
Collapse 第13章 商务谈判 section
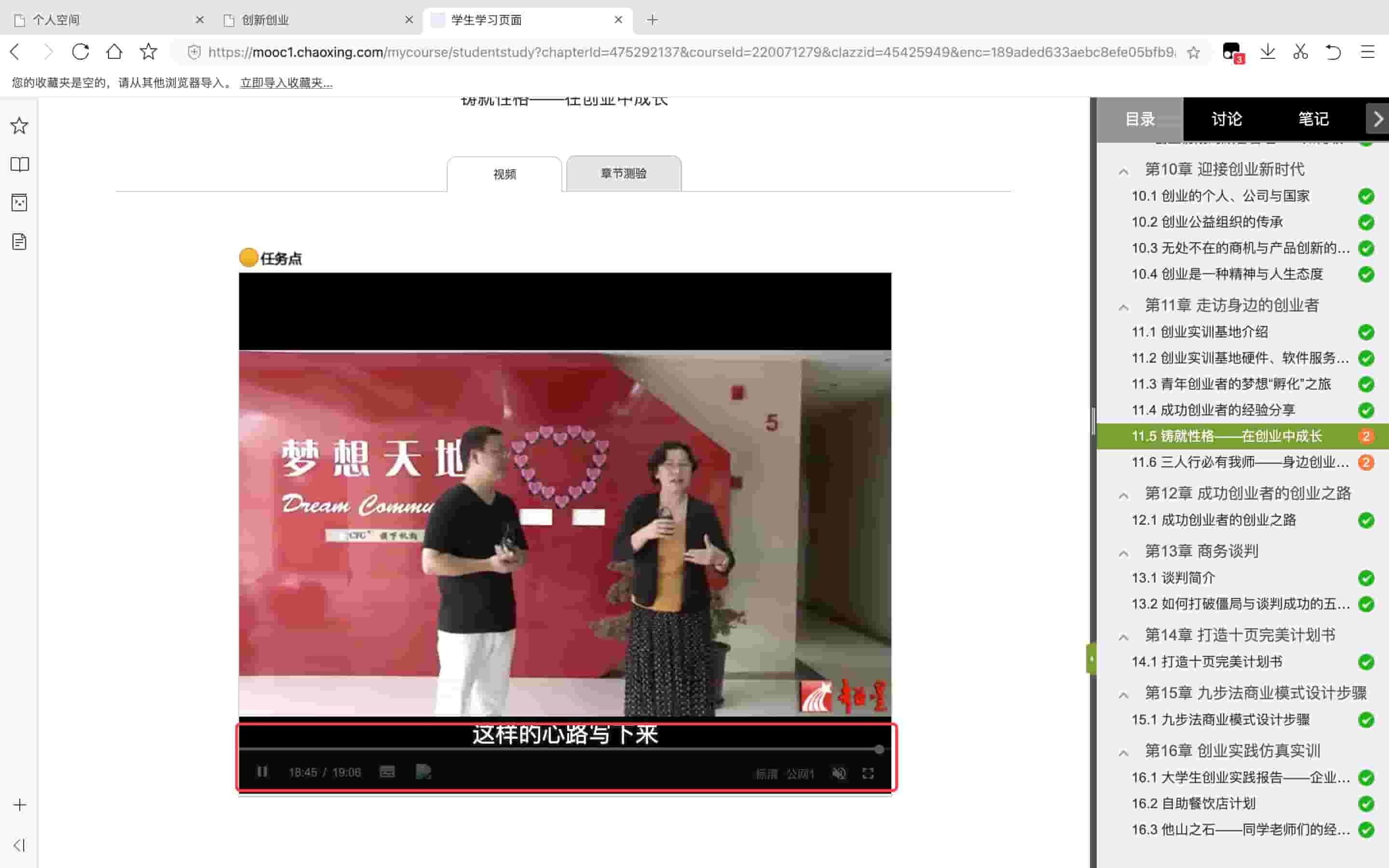[x=1124, y=553]
